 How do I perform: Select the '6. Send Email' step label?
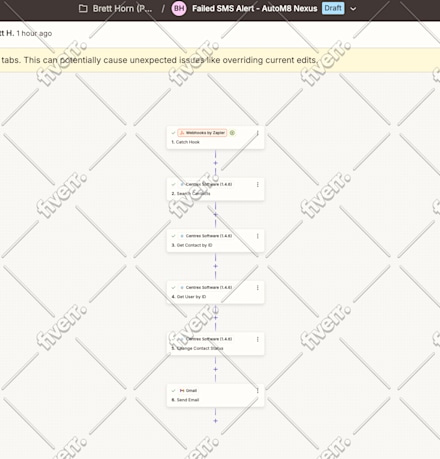point(185,400)
